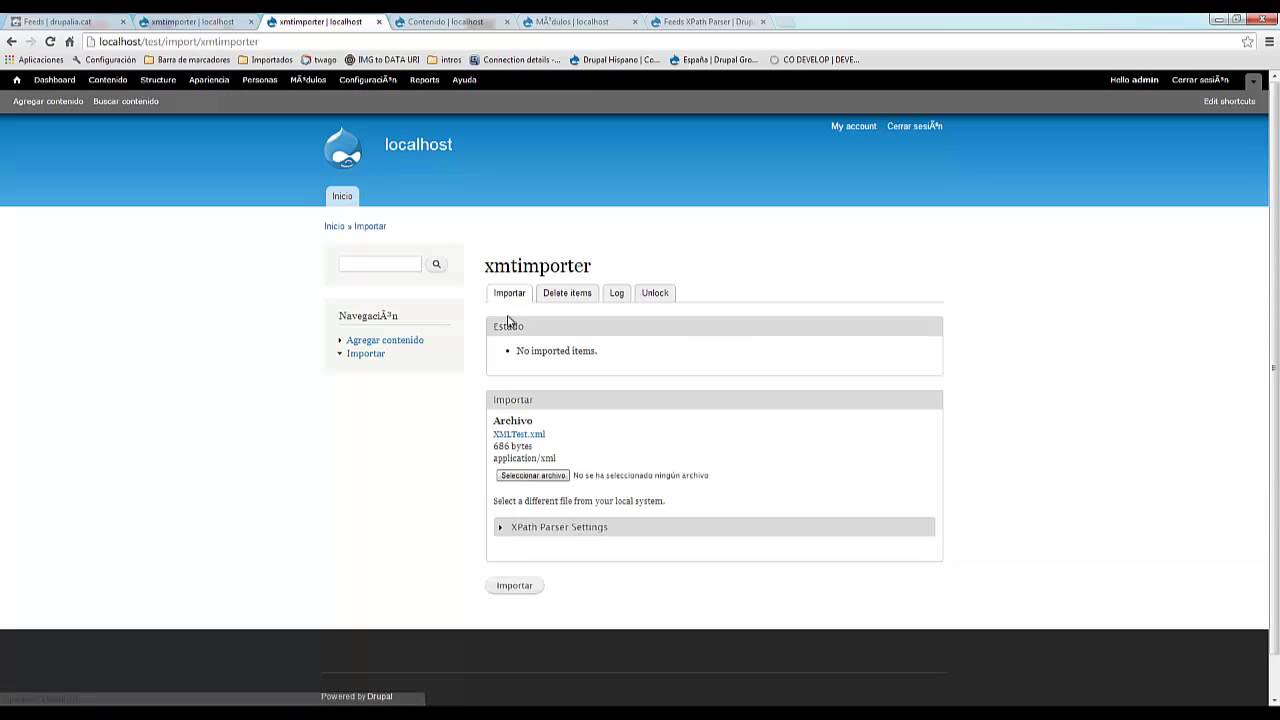This screenshot has width=1280, height=720.
Task: Open the CO DEVELOP bookmark
Action: point(814,60)
